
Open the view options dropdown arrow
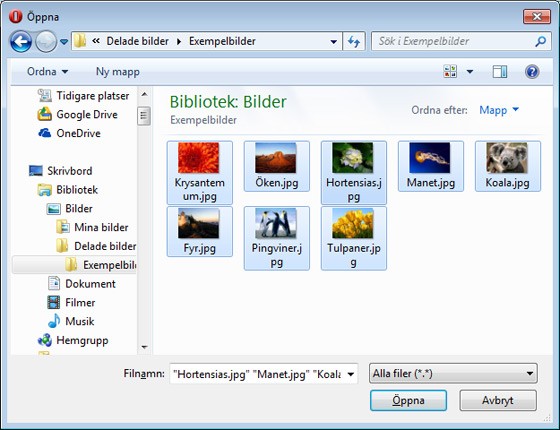[x=470, y=72]
